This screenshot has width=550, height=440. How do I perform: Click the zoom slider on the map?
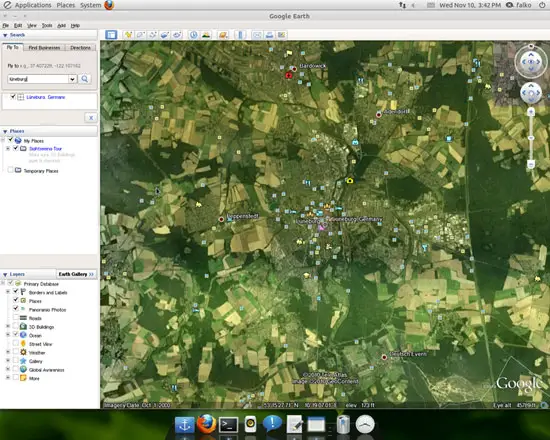pos(531,138)
